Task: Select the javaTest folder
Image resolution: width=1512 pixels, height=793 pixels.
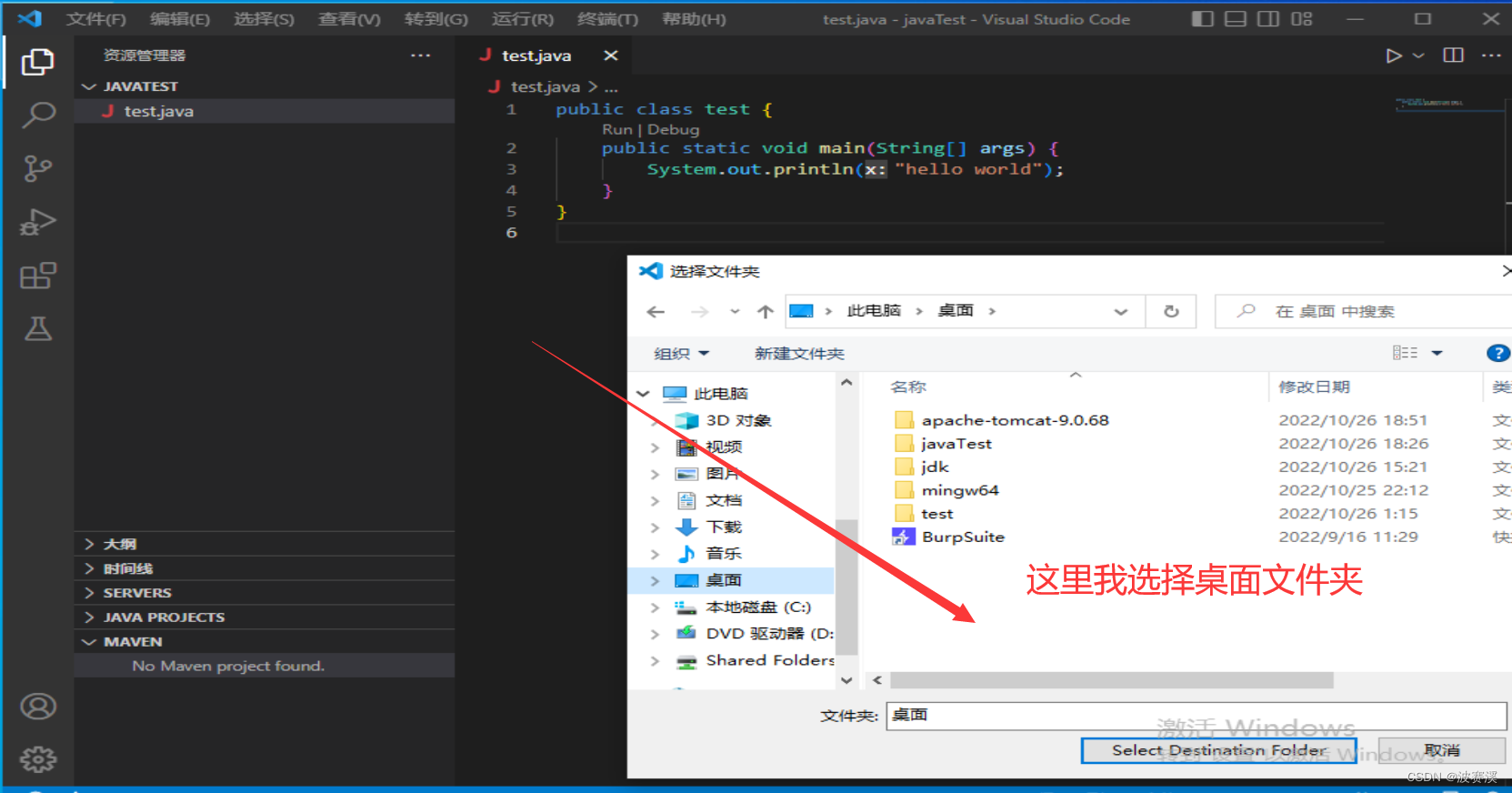Action: coord(956,444)
